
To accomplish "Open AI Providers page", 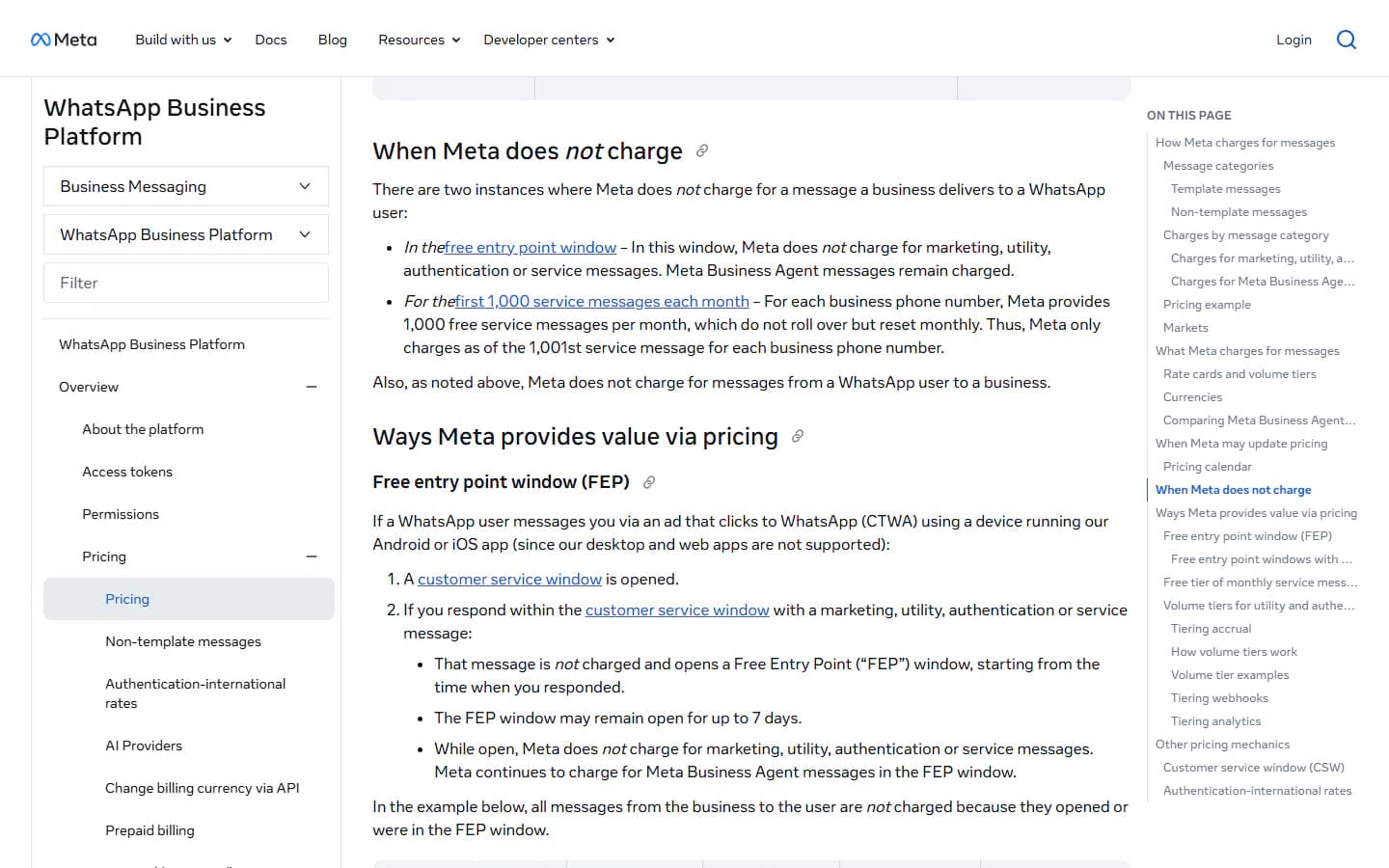I will pyautogui.click(x=144, y=746).
